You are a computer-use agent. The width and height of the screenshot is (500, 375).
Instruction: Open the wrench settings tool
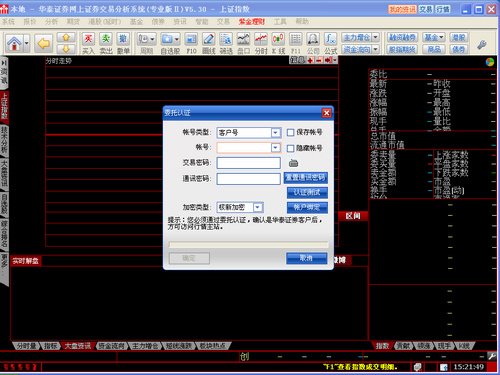pyautogui.click(x=482, y=44)
